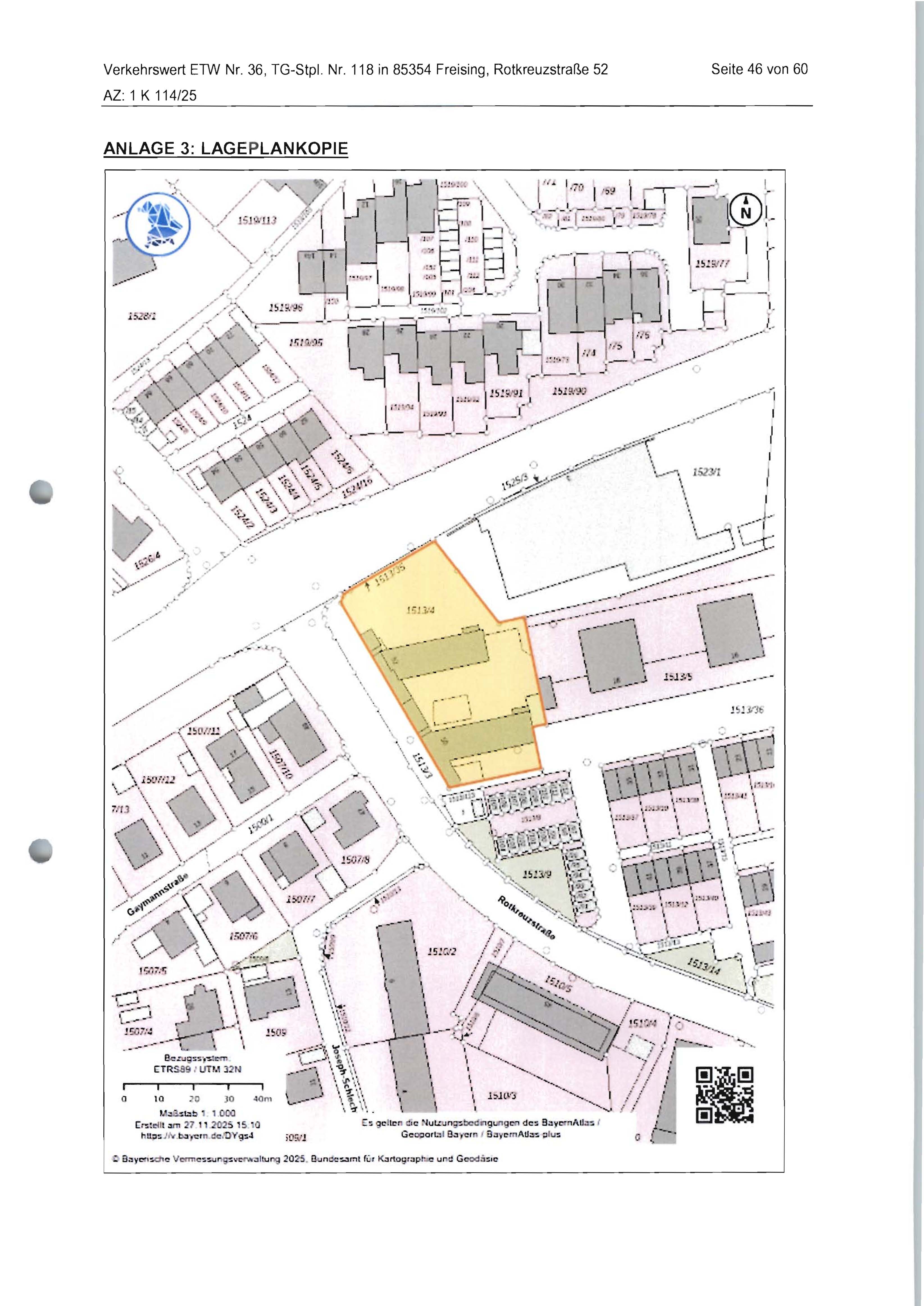The image size is (924, 1306).
Task: Click the 'Maßstab 1:1.000' text
Action: [198, 1113]
